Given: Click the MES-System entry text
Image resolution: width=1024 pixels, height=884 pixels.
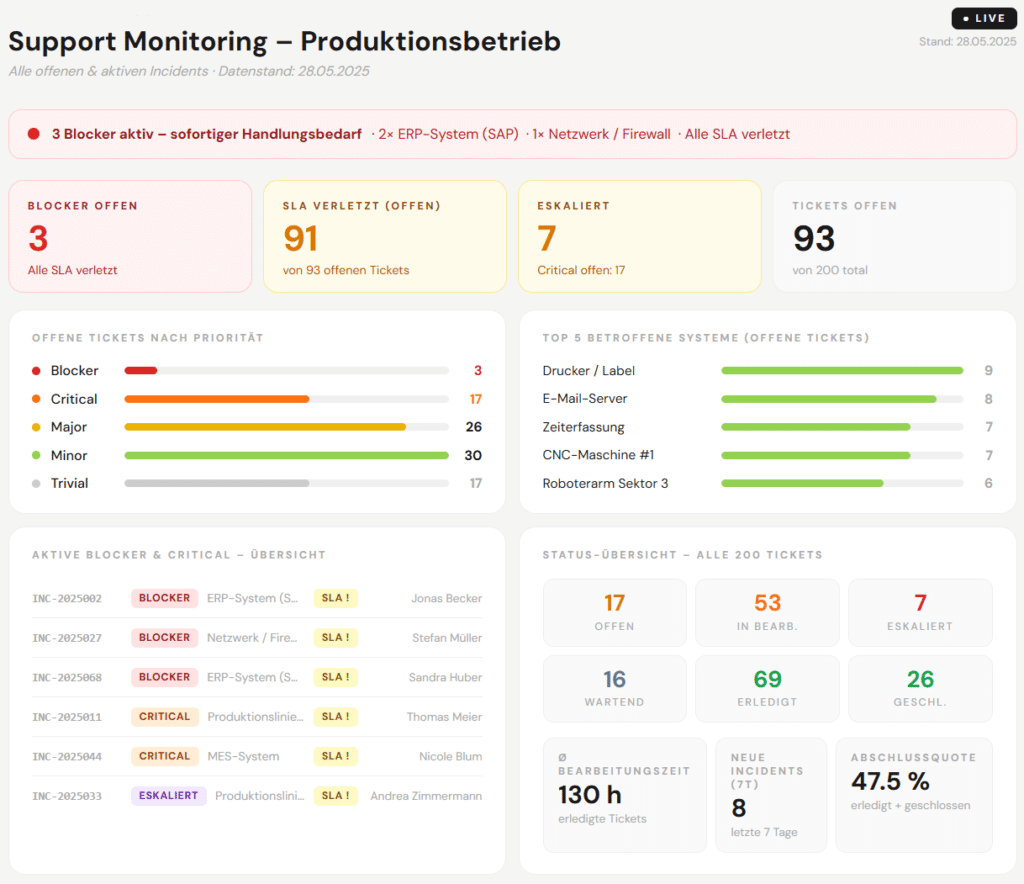Looking at the screenshot, I should 243,756.
